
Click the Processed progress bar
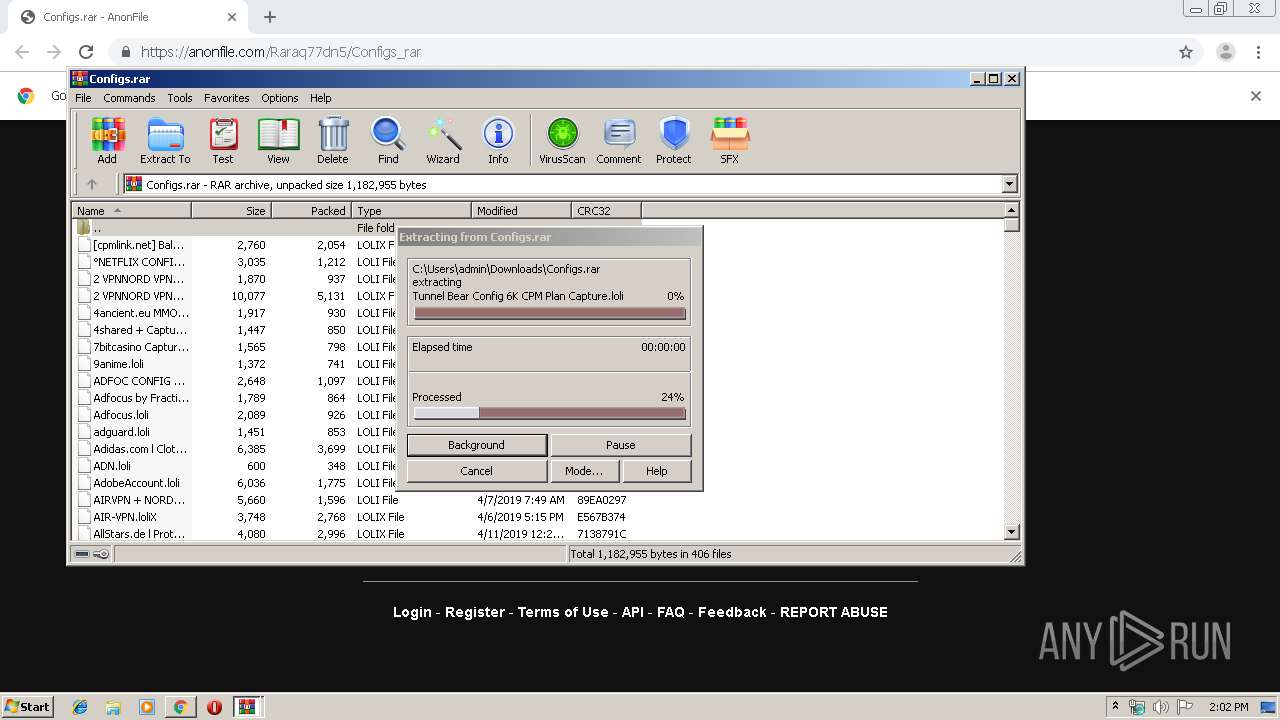tap(550, 413)
